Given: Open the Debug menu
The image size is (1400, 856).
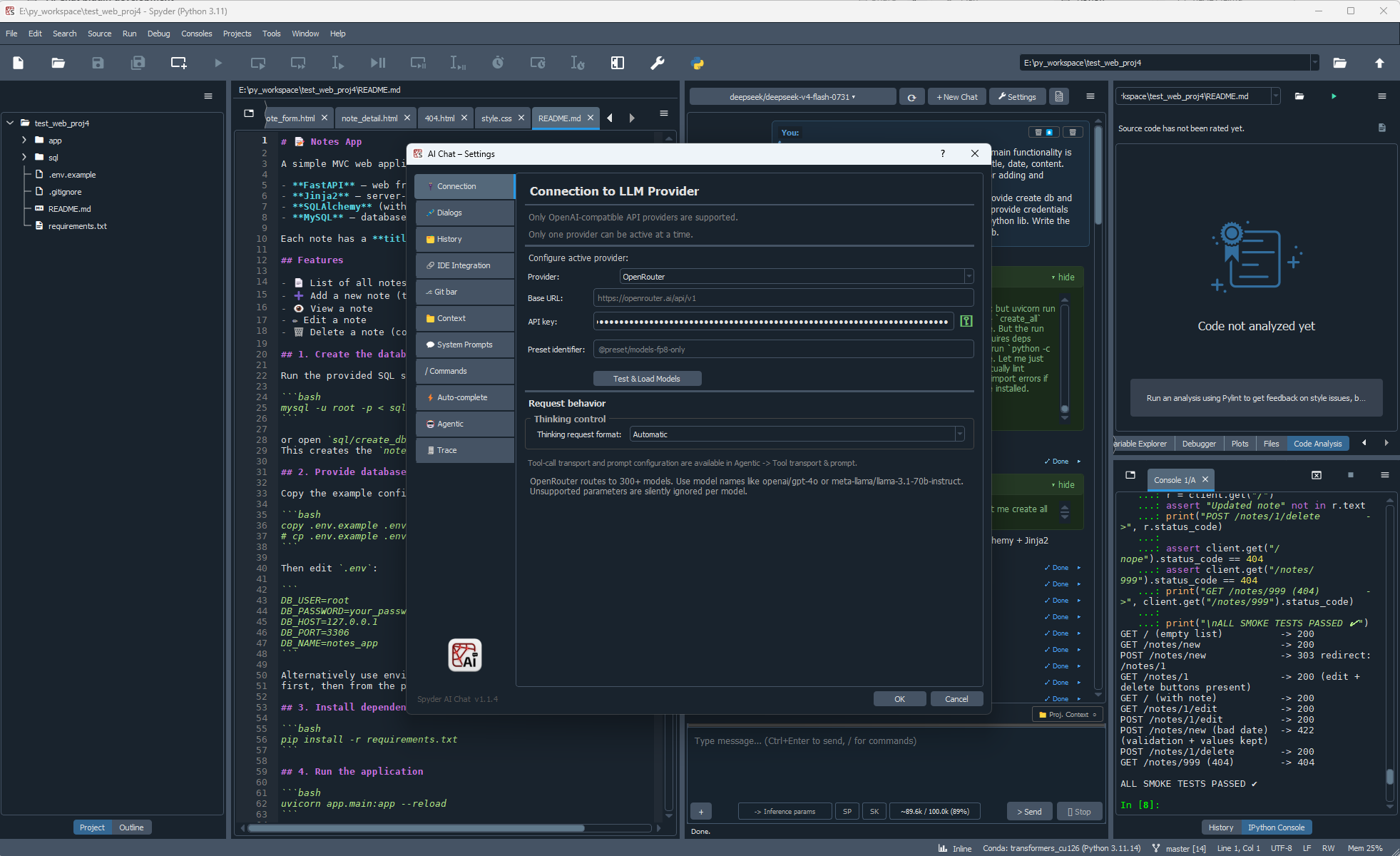Looking at the screenshot, I should pyautogui.click(x=158, y=34).
